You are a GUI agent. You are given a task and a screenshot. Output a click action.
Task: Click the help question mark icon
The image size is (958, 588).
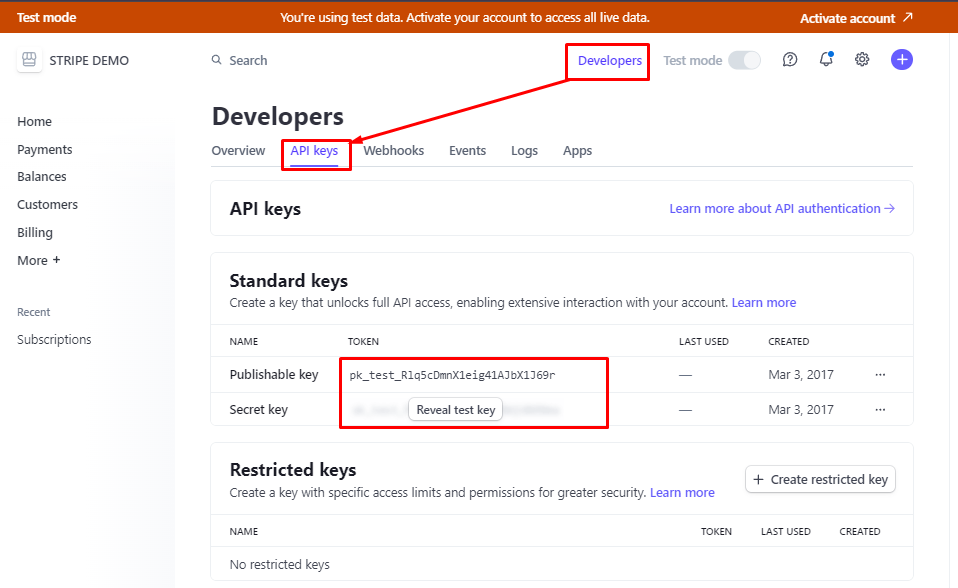click(790, 60)
